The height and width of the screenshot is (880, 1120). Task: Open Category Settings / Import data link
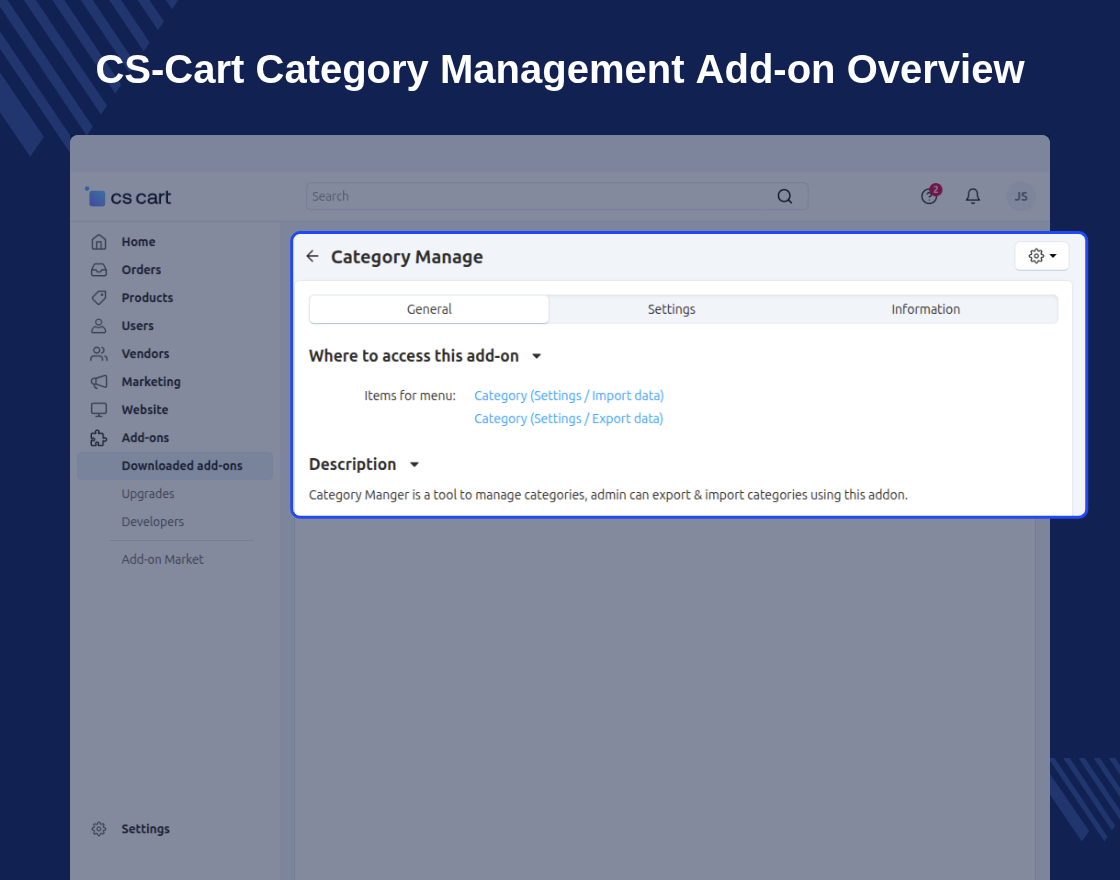tap(569, 396)
